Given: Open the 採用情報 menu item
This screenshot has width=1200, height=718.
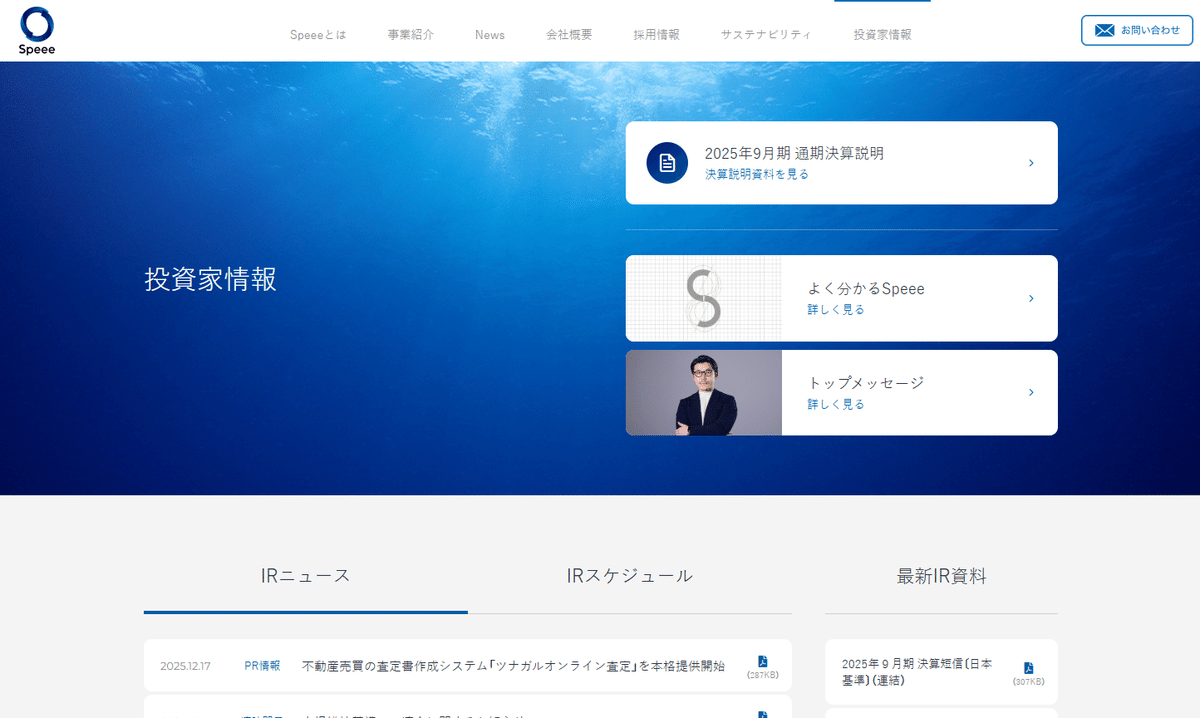Looking at the screenshot, I should point(656,33).
